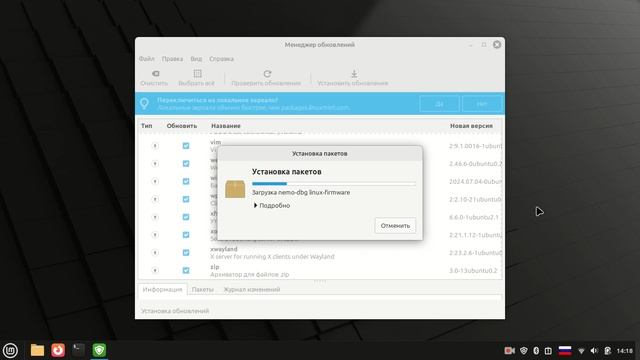The height and width of the screenshot is (360, 640).
Task: Switch to the Информация tab
Action: (162, 289)
